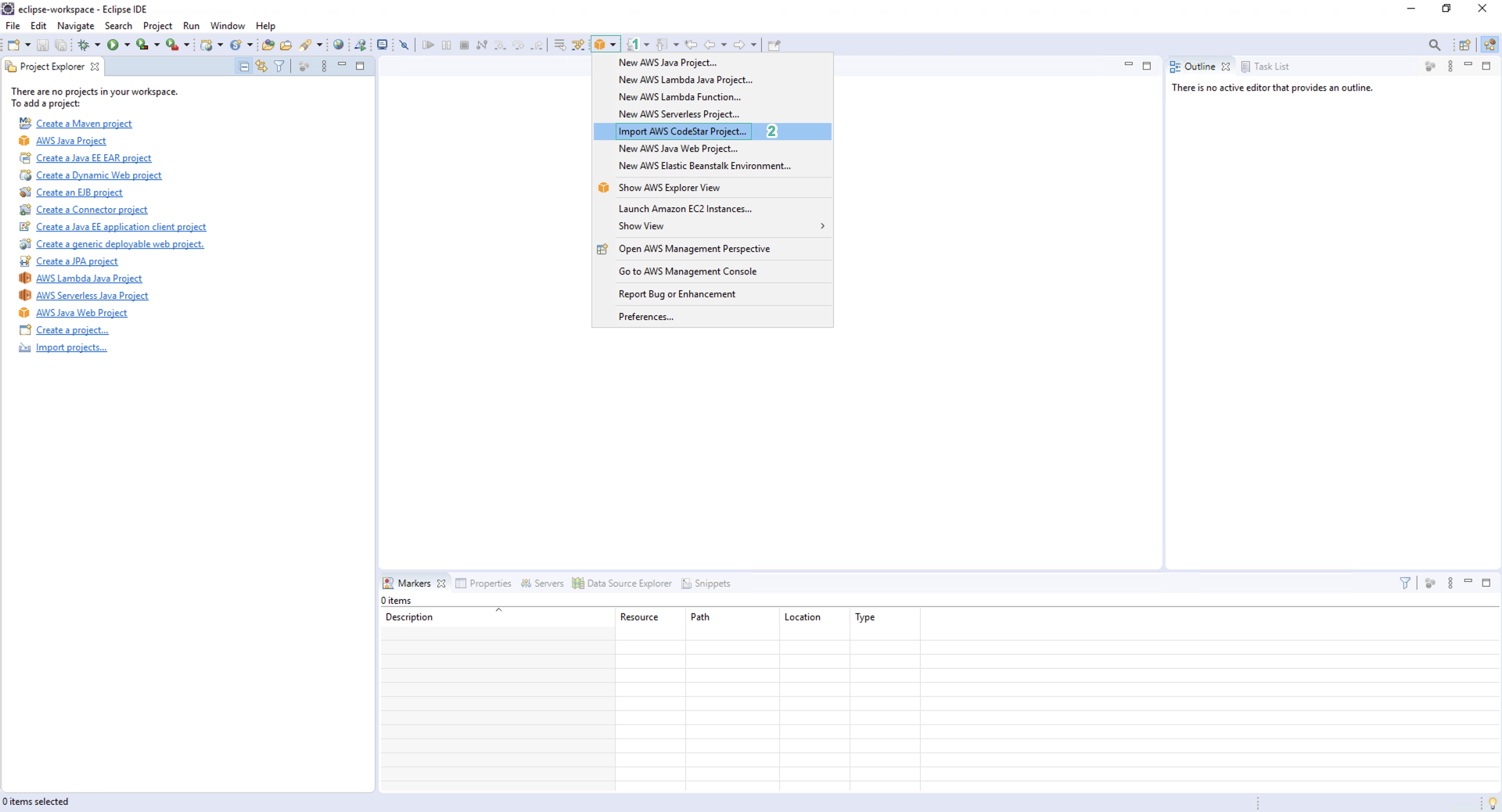Click the Open Perspective icon
Image resolution: width=1502 pixels, height=812 pixels.
[x=1464, y=45]
